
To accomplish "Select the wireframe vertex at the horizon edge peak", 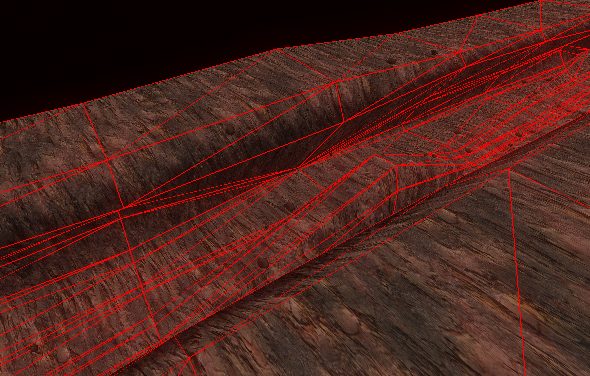I will tap(278, 49).
